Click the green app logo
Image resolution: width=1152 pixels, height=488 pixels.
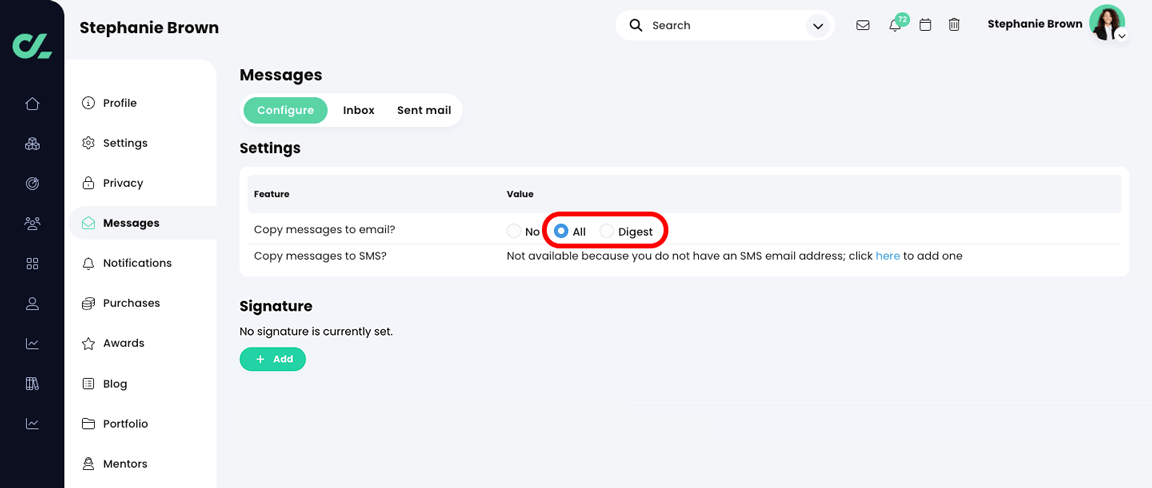(x=32, y=45)
